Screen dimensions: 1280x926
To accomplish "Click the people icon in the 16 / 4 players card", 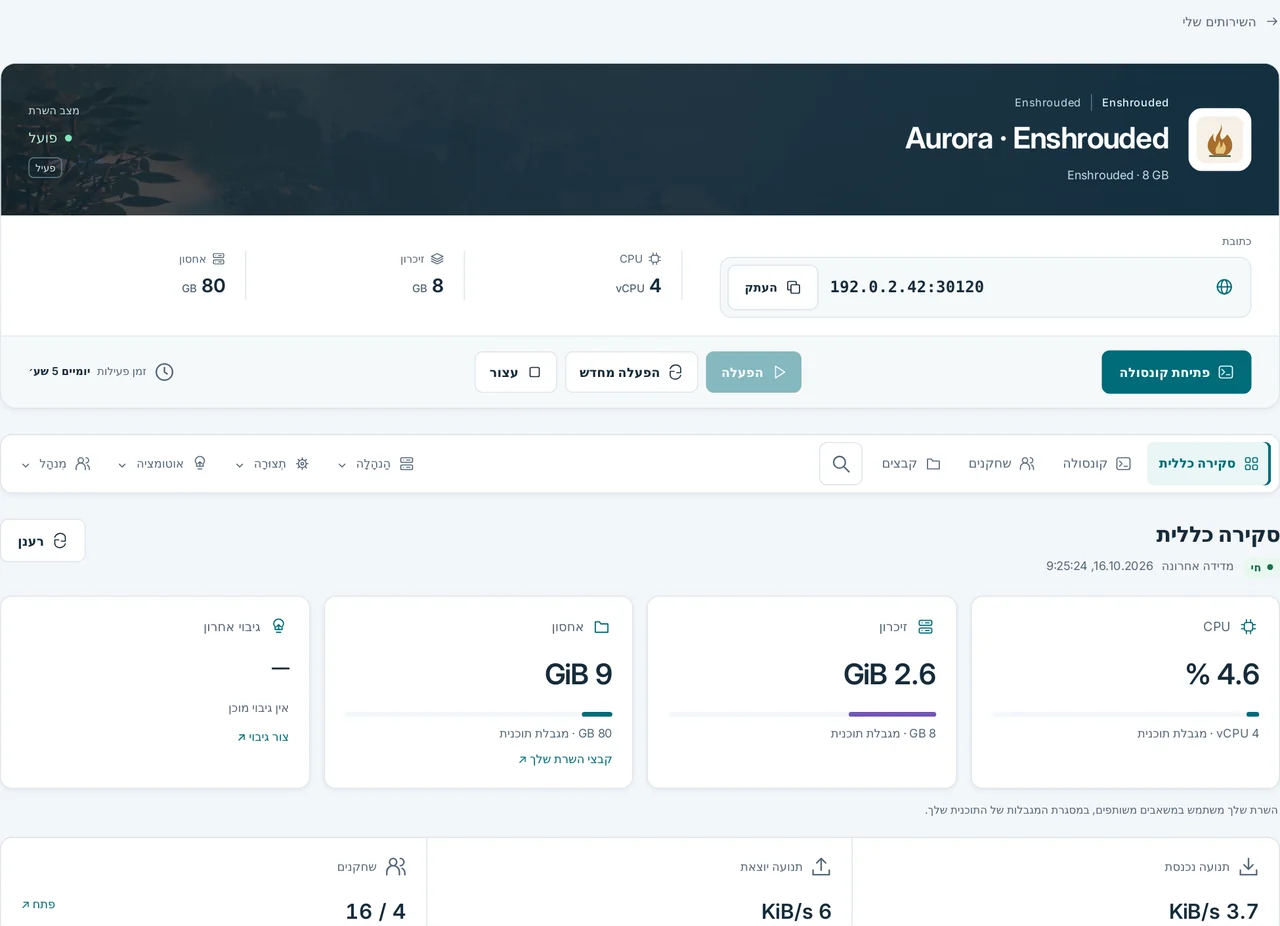I will pos(396,867).
